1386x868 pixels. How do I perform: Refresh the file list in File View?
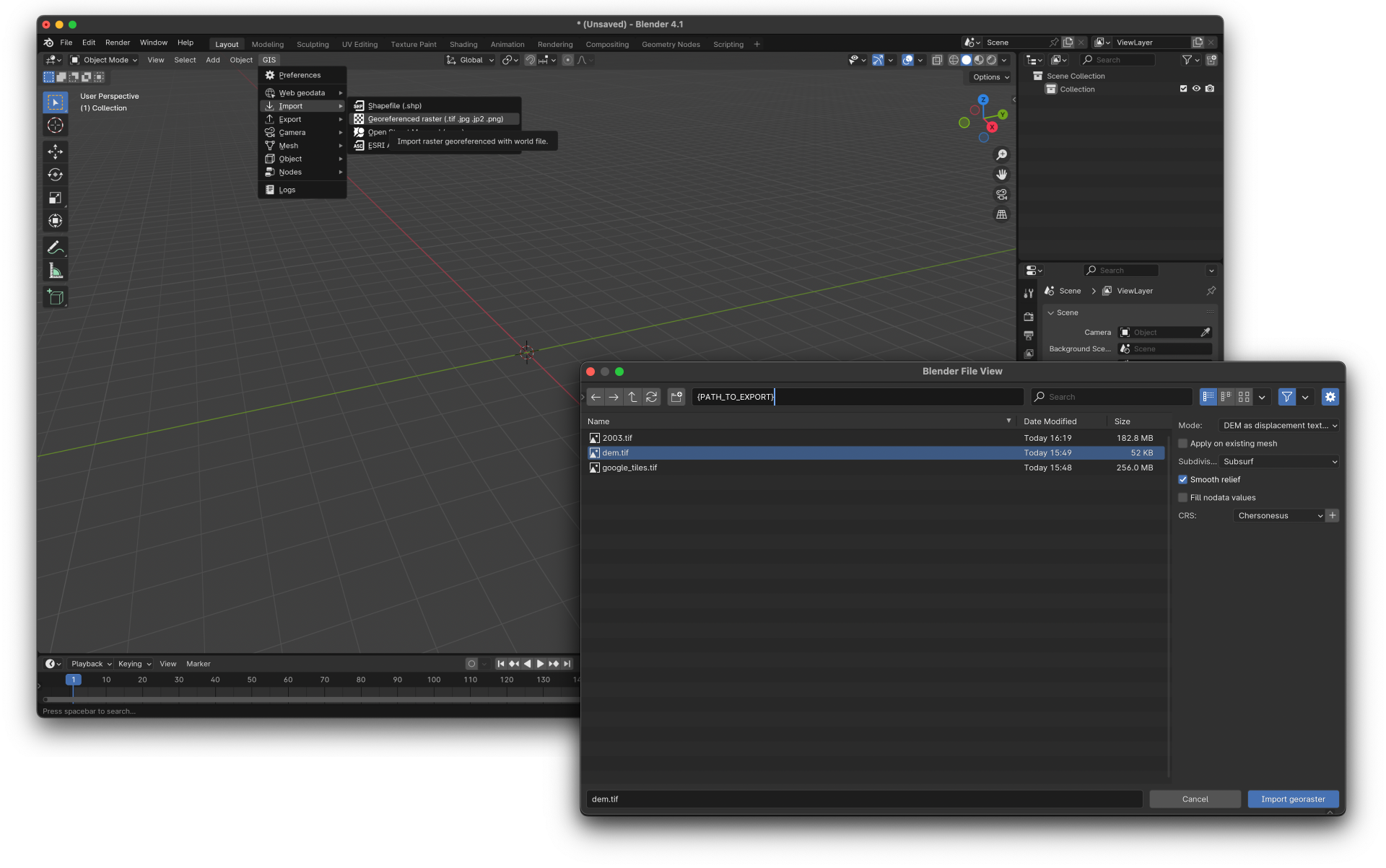(x=651, y=397)
